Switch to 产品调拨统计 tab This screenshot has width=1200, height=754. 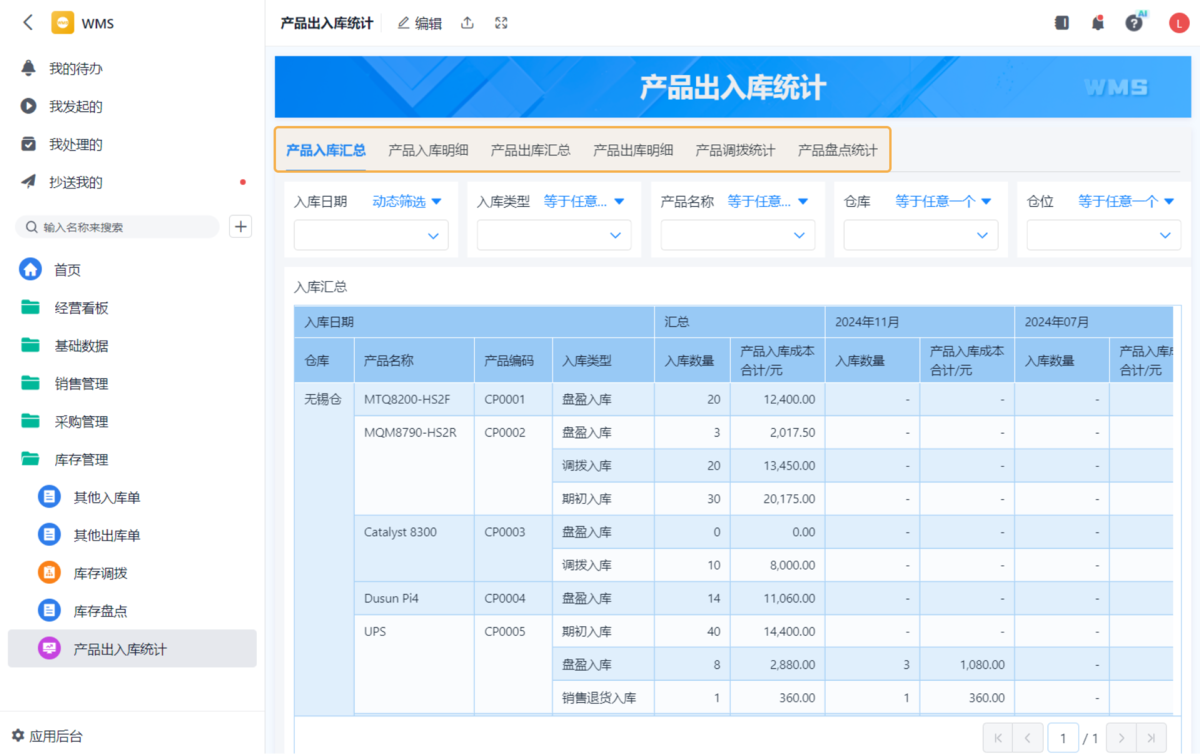coord(735,150)
